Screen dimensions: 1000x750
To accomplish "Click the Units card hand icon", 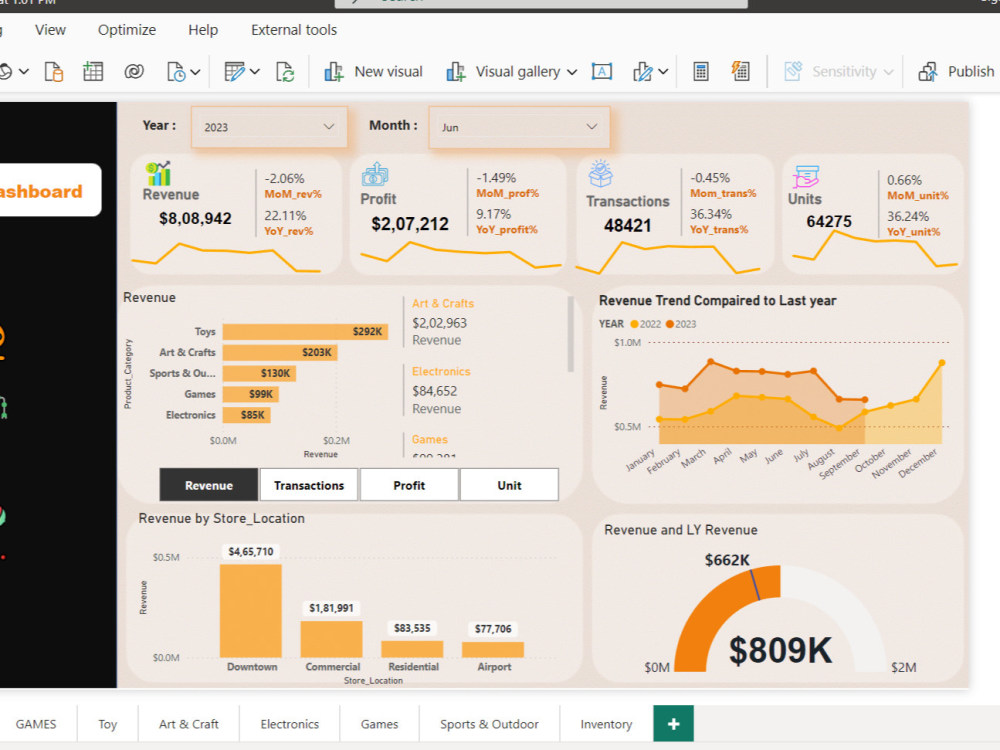I will tap(805, 177).
